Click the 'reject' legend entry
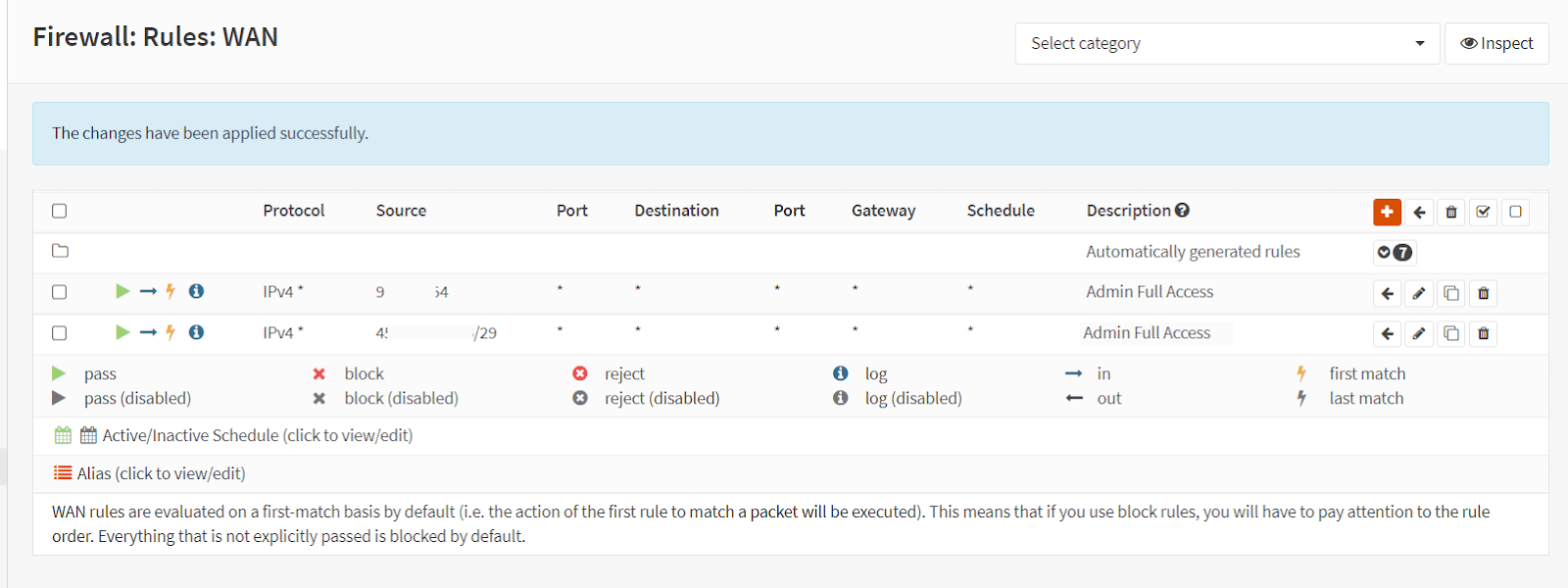This screenshot has height=588, width=1568. click(624, 373)
